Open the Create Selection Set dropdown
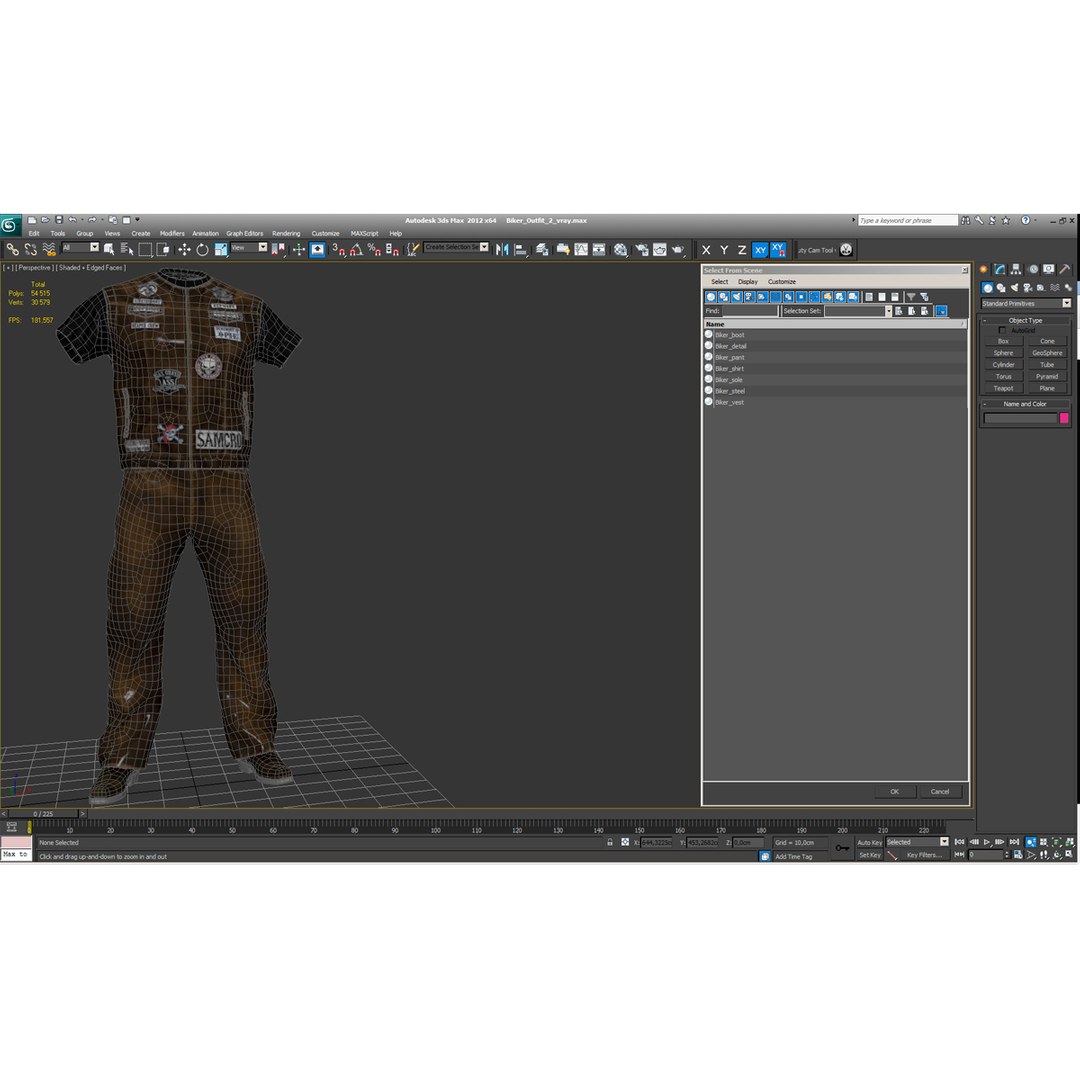The height and width of the screenshot is (1080, 1080). click(x=456, y=247)
